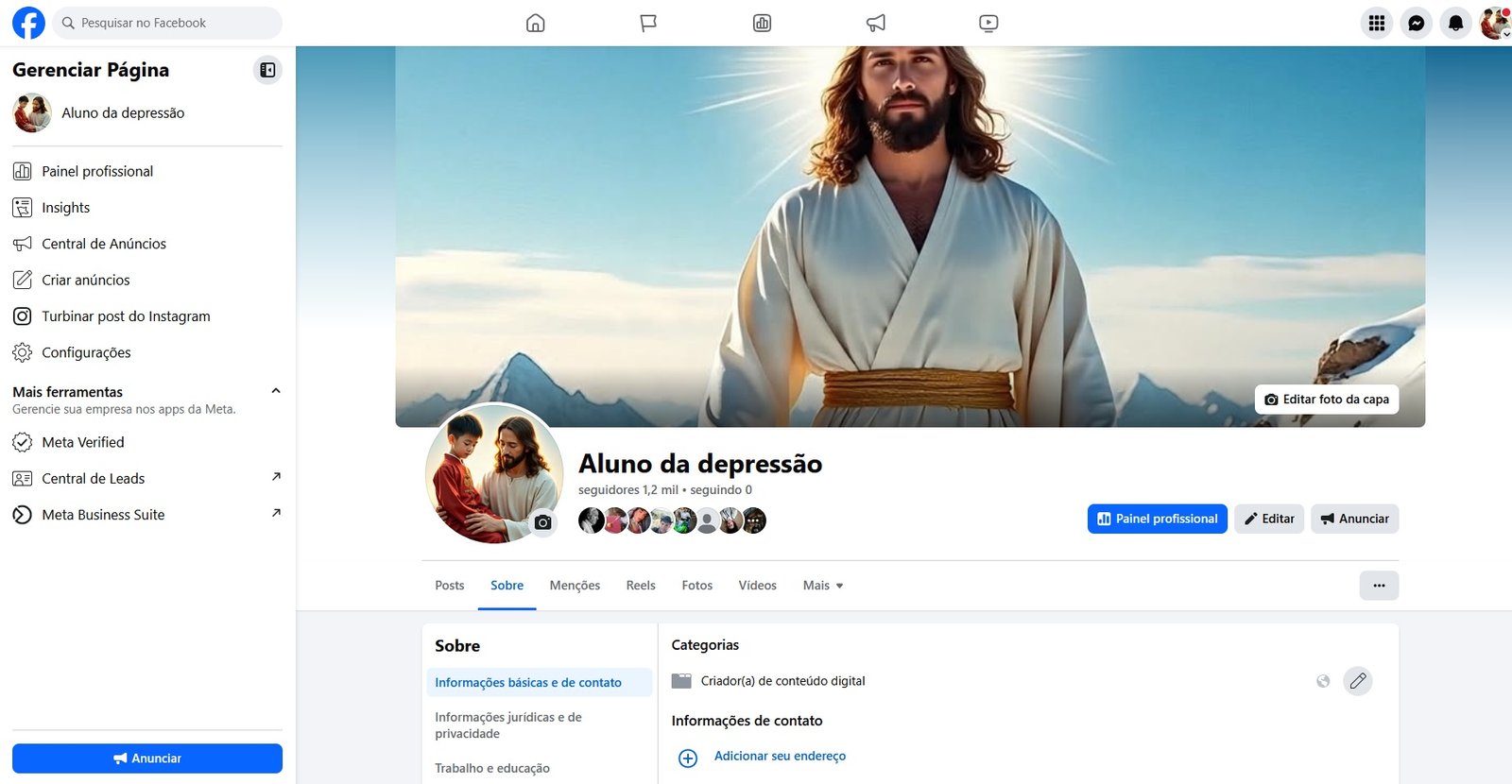Switch to the Fotos tab
Image resolution: width=1512 pixels, height=784 pixels.
pos(697,586)
